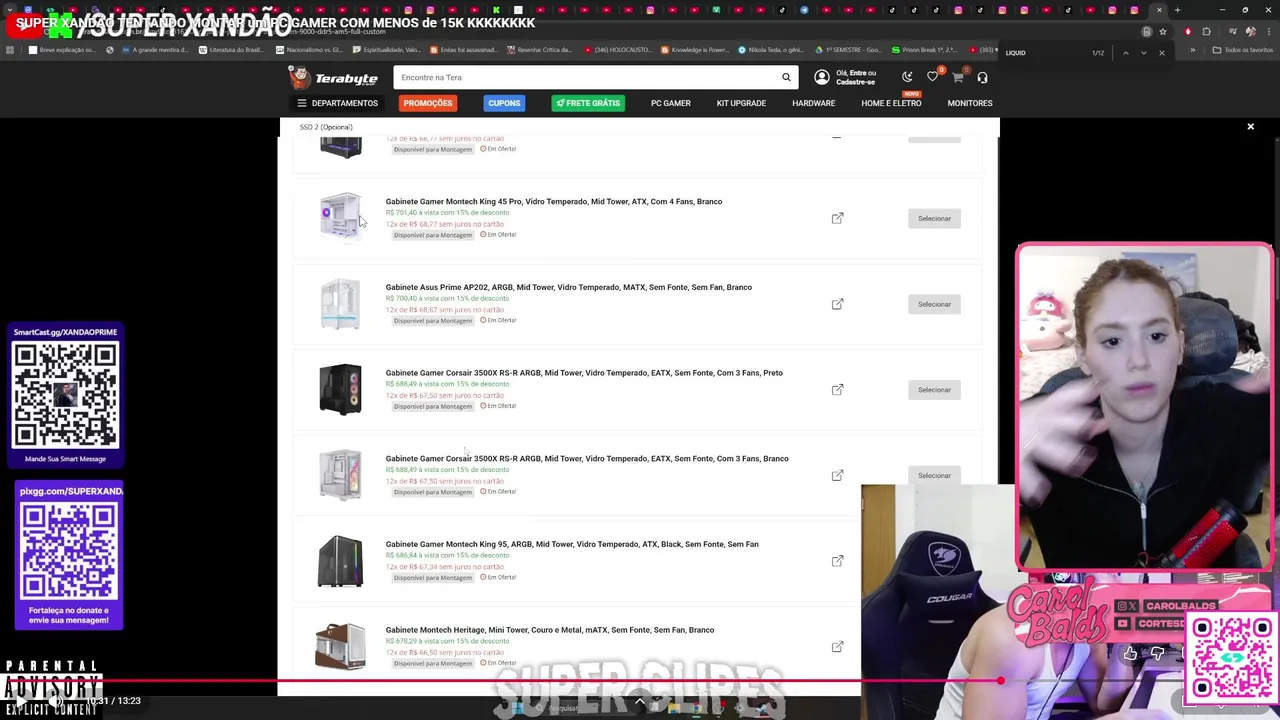Open a new browser tab

1177,10
